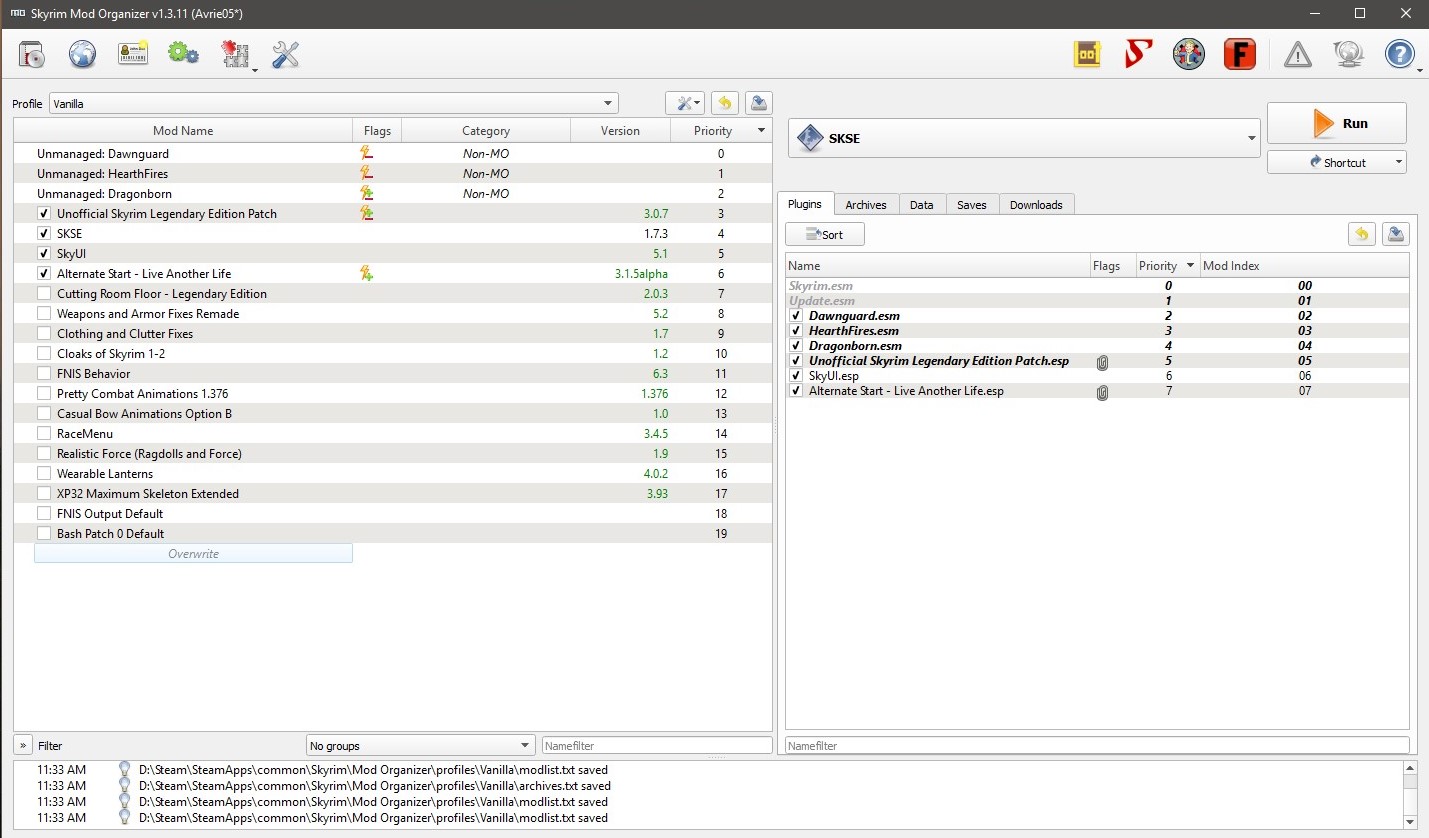Open the Tools puzzle piece icon
Viewport: 1429px width, 838px height.
[236, 55]
